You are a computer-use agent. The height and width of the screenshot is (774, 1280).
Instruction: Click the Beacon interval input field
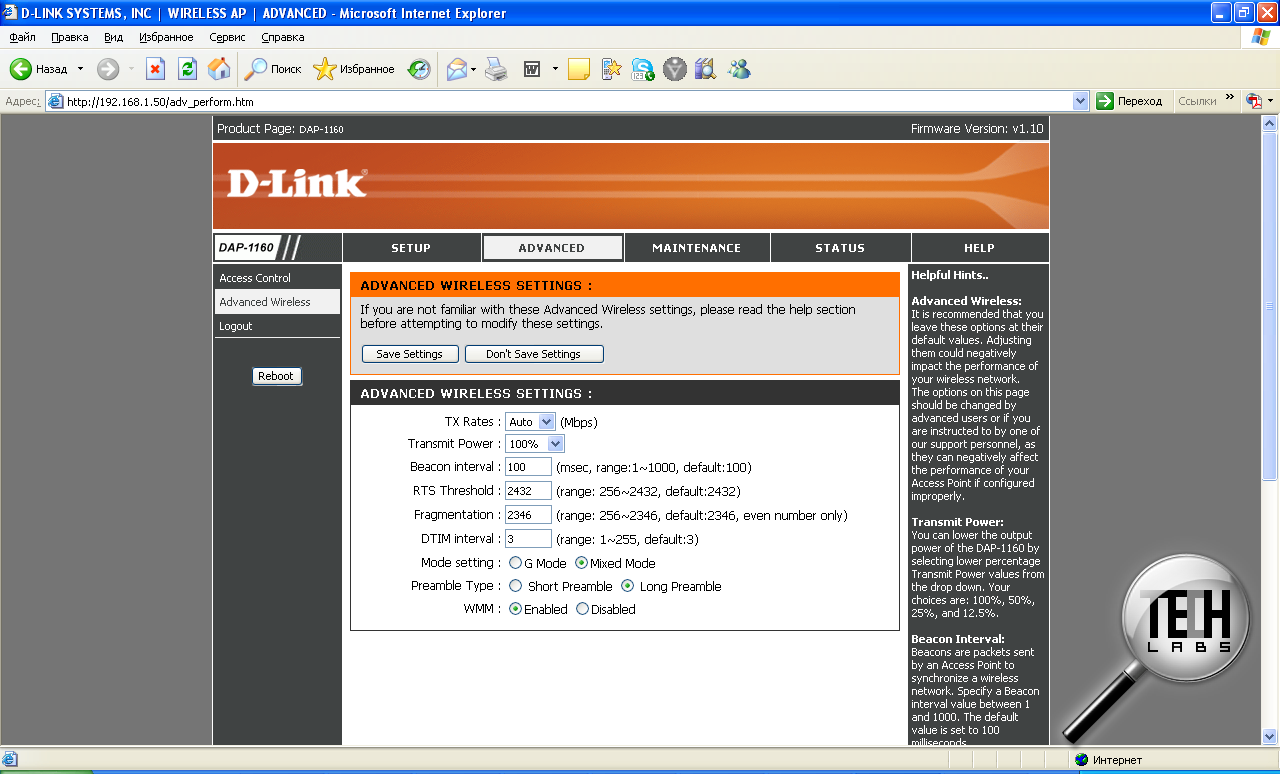point(528,467)
